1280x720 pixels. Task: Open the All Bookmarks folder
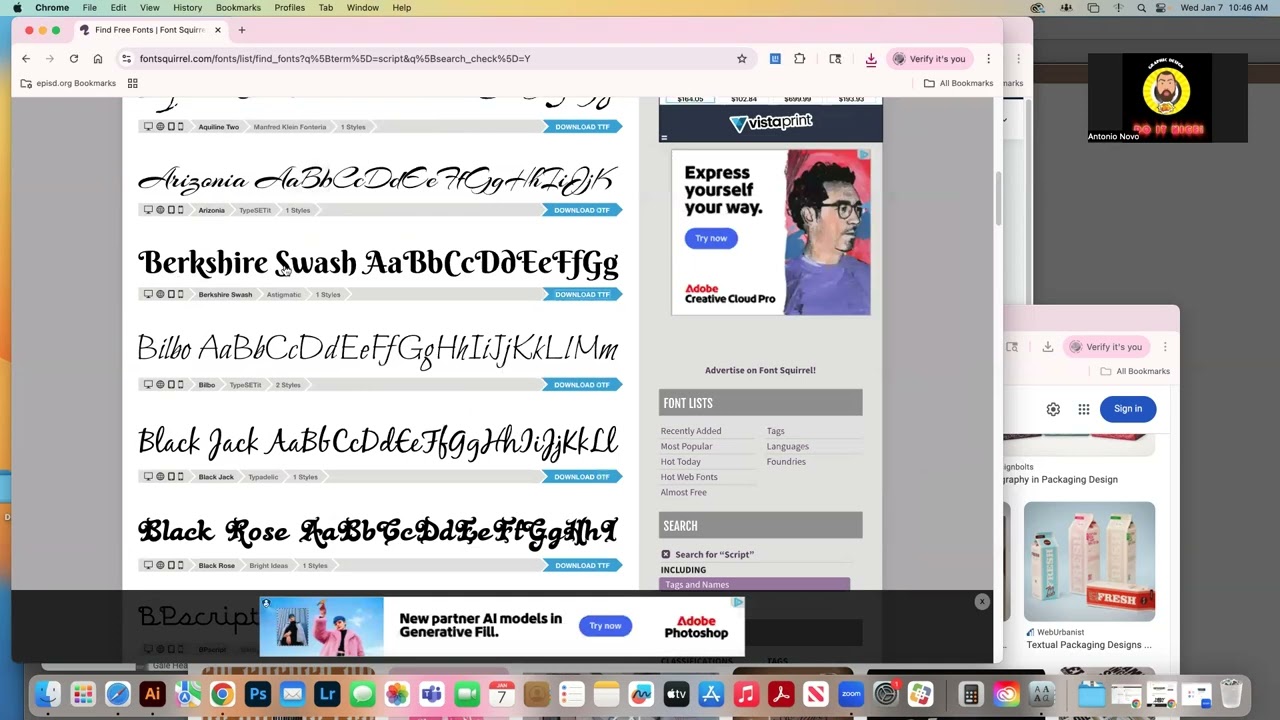tap(958, 83)
